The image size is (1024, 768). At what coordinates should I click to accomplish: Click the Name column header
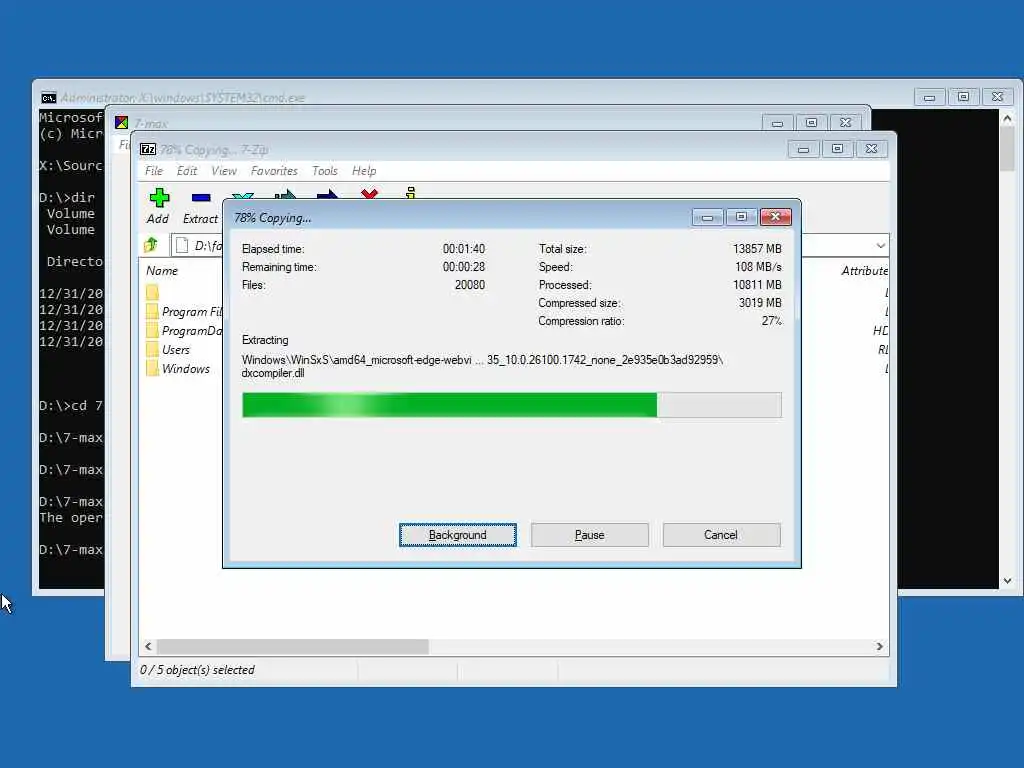162,270
